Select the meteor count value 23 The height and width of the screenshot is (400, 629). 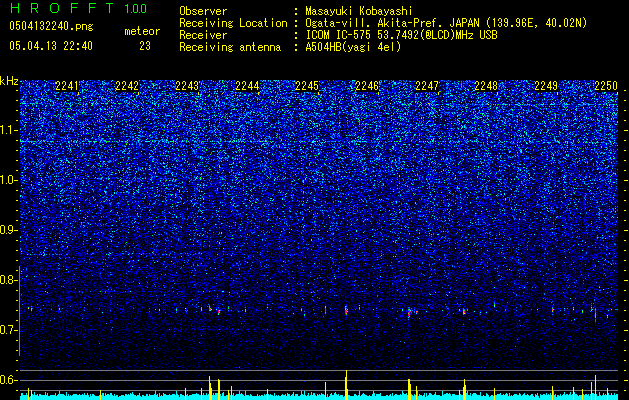click(x=145, y=46)
